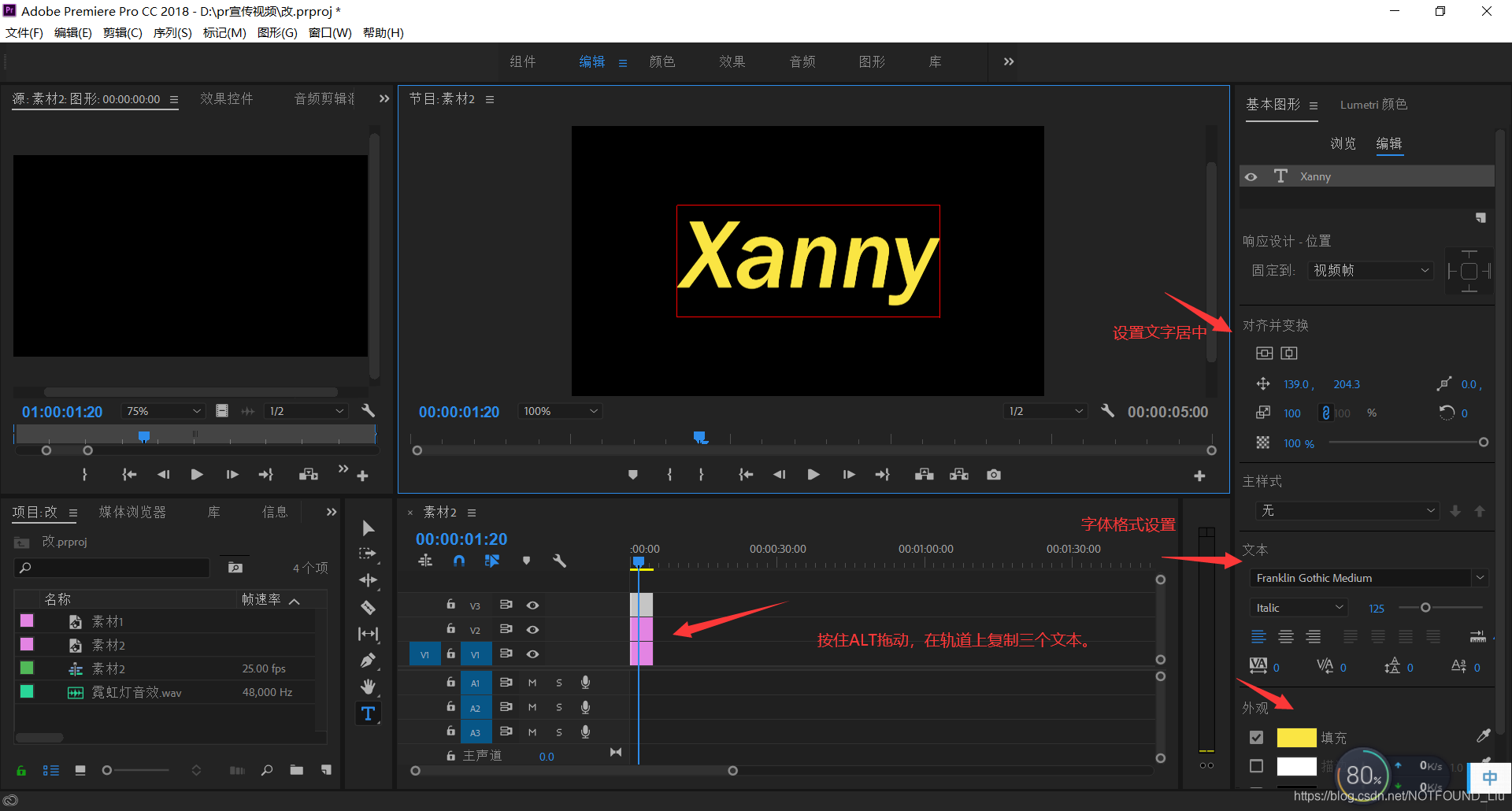Click Lift button in program monitor
The image size is (1512, 811).
point(925,475)
